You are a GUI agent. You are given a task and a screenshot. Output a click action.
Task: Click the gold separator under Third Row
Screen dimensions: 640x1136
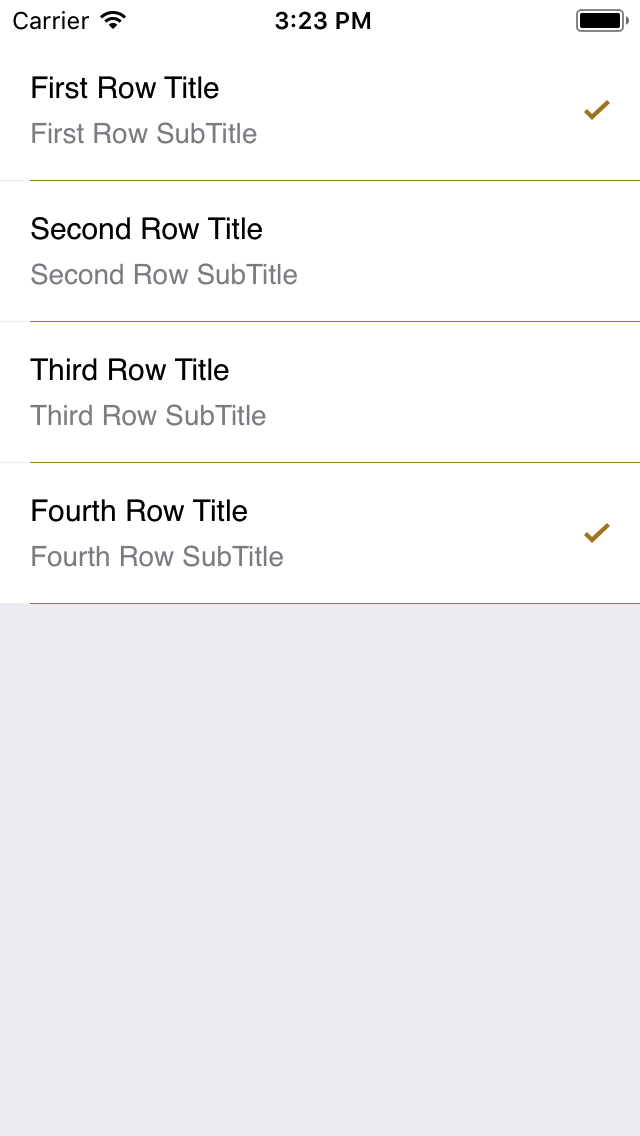point(335,462)
